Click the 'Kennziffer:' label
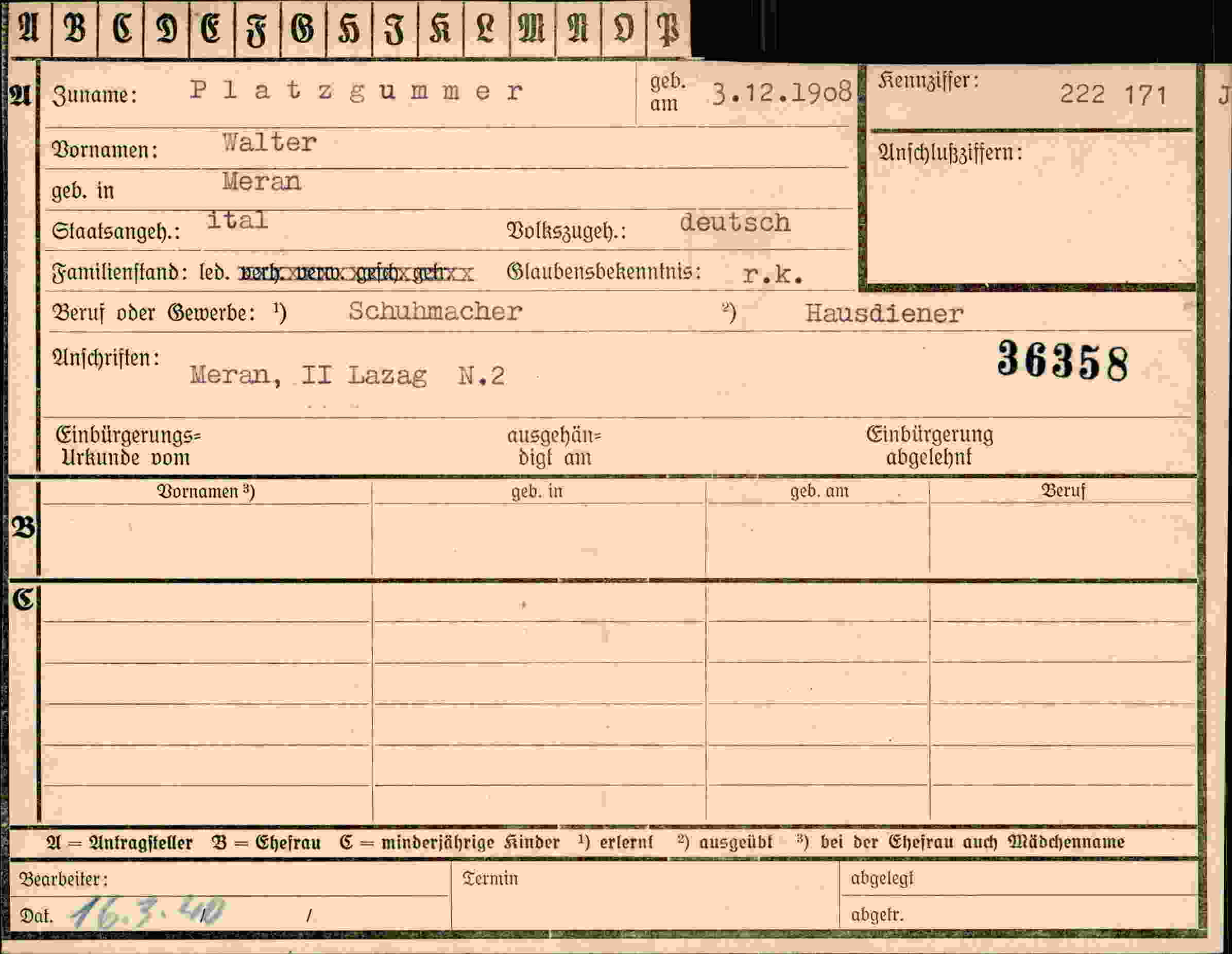 click(x=928, y=81)
